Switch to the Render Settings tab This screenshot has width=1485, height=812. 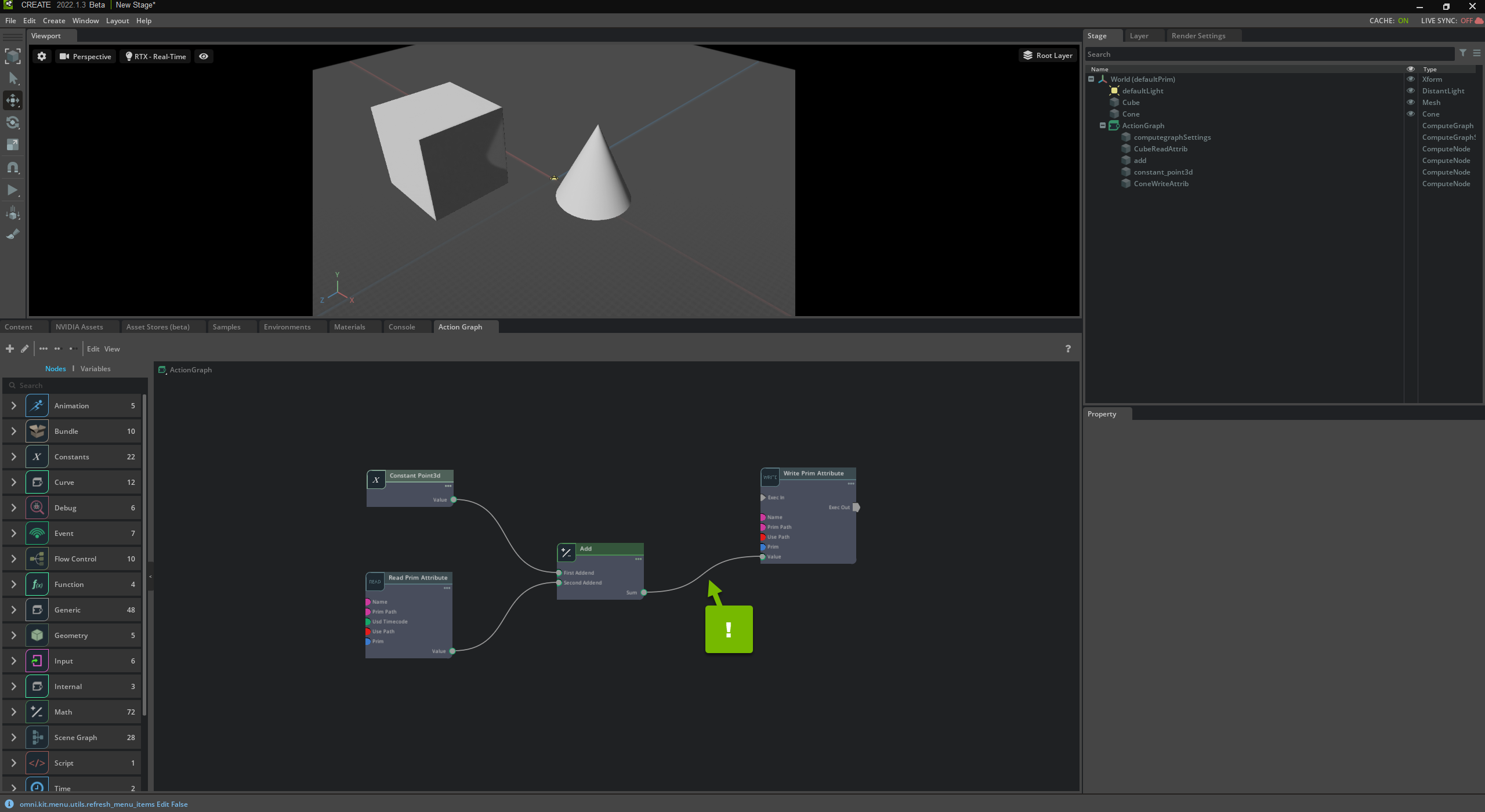[1198, 35]
